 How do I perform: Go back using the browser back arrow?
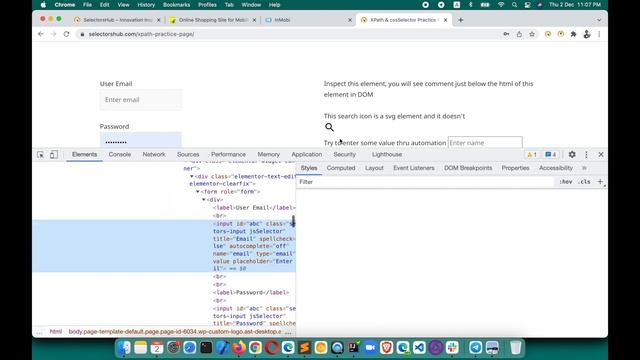[41, 34]
